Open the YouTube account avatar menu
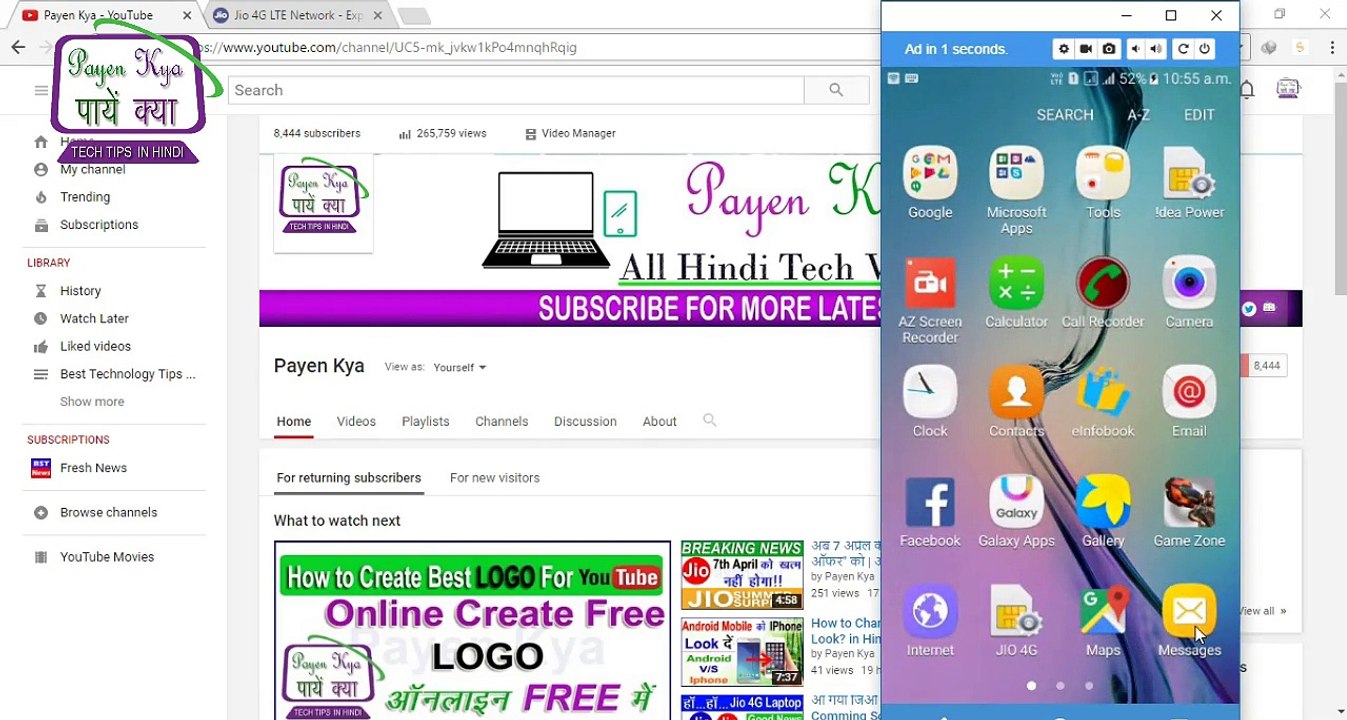1347x720 pixels. pos(1288,89)
